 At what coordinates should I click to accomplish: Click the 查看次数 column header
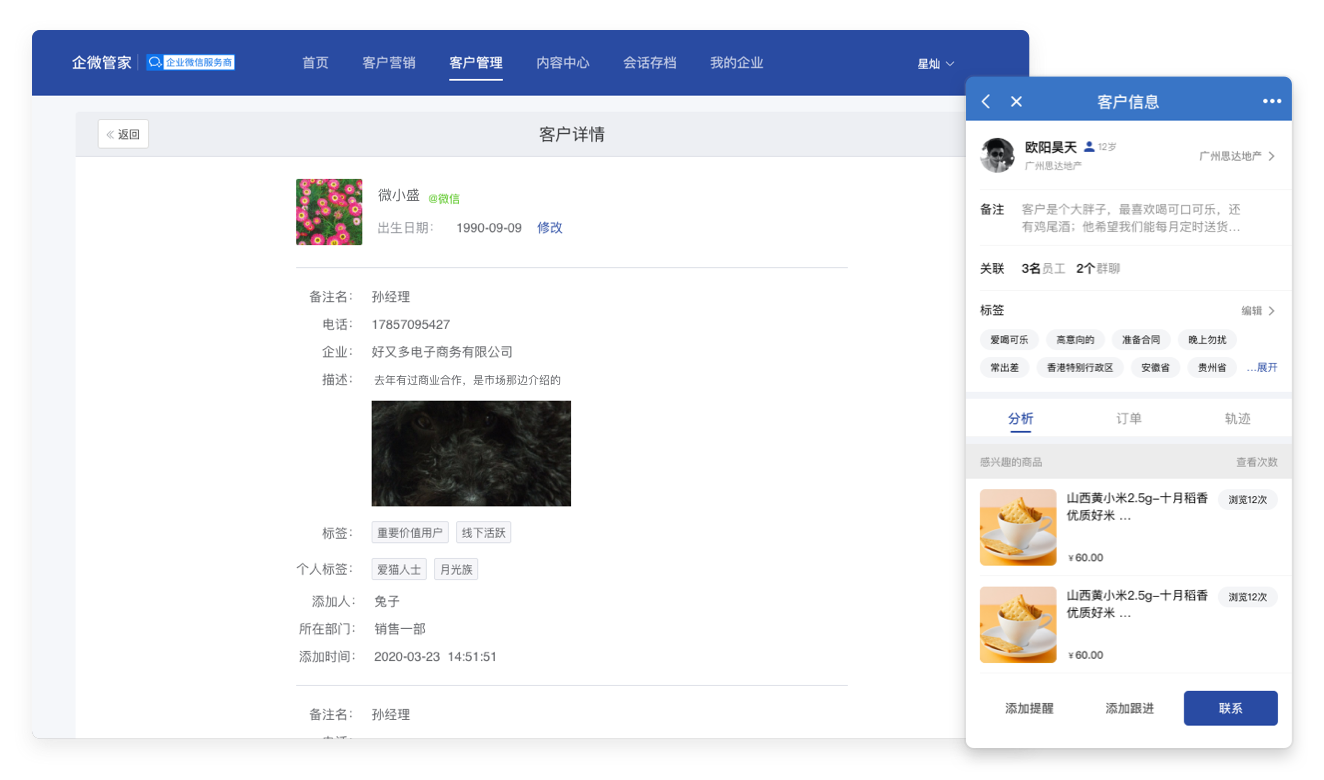pyautogui.click(x=1257, y=462)
